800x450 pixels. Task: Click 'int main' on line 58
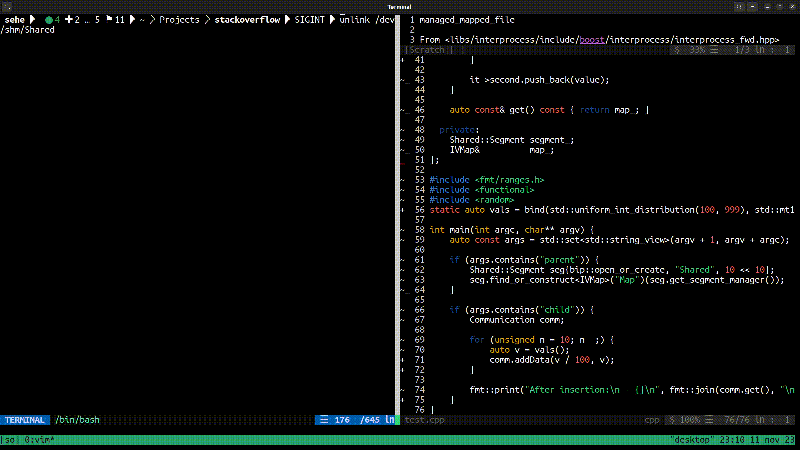(449, 230)
